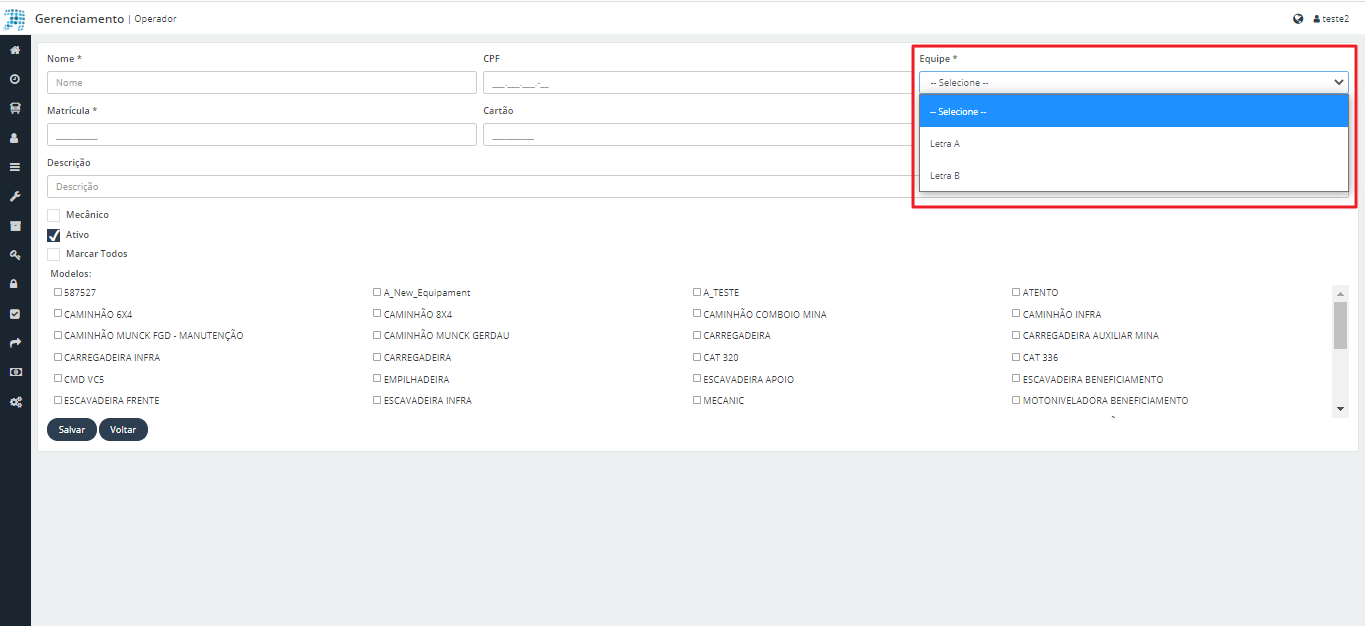The image size is (1365, 626).
Task: Check the 587527 model checkbox
Action: point(58,293)
